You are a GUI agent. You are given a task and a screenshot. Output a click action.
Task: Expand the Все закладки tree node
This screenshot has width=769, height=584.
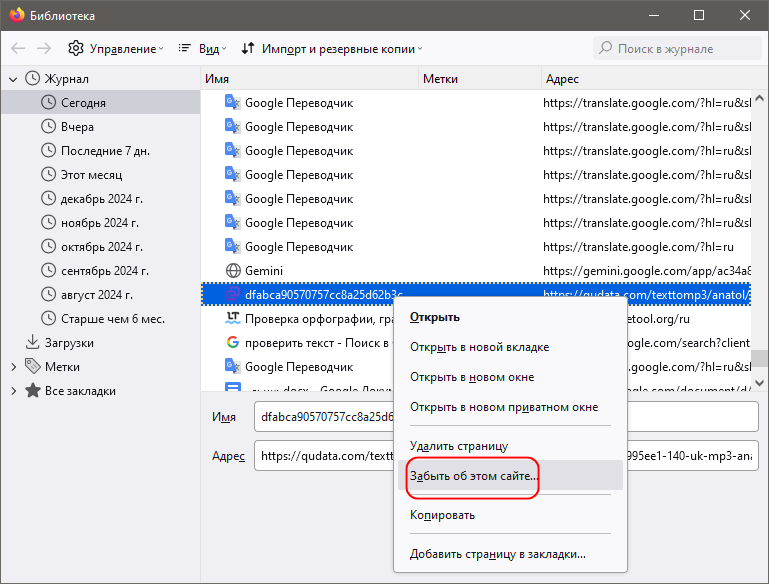pyautogui.click(x=13, y=391)
